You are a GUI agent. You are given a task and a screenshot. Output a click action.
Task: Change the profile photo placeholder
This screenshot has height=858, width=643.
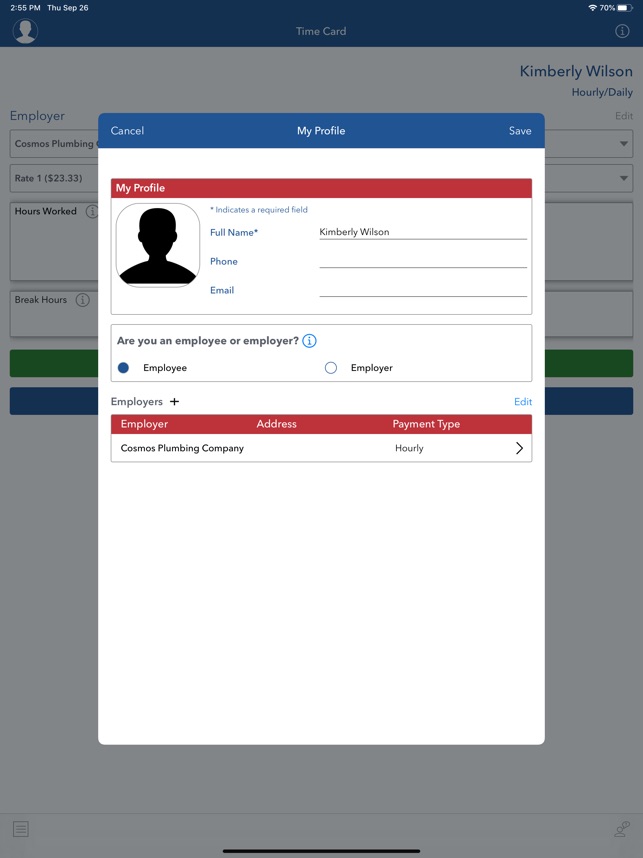158,245
